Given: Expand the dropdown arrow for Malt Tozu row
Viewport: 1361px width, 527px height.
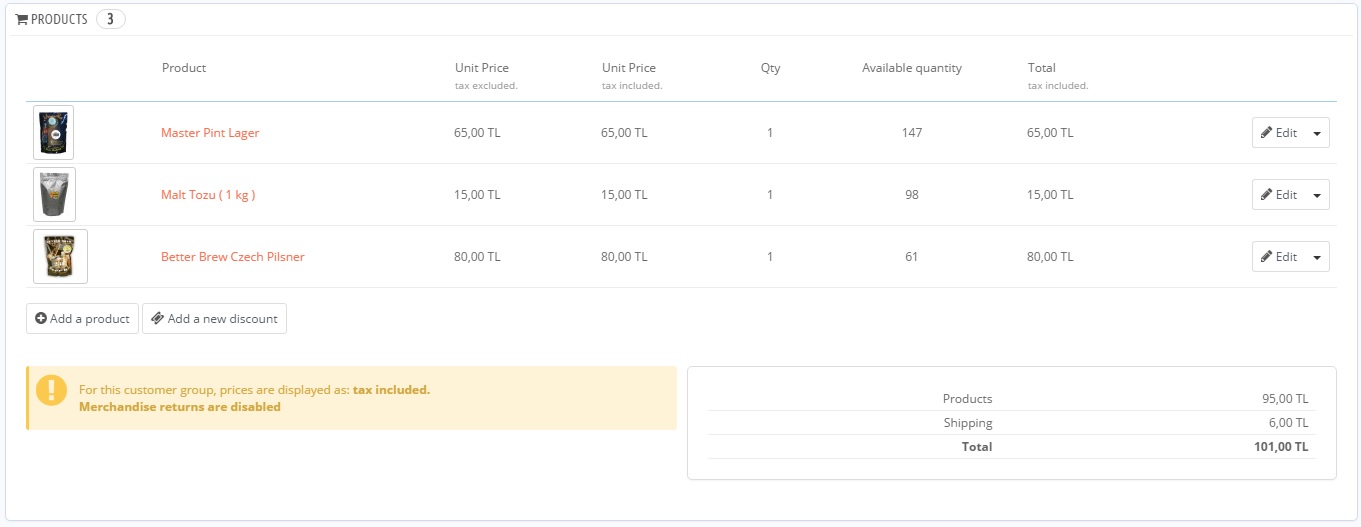Looking at the screenshot, I should pos(1316,195).
